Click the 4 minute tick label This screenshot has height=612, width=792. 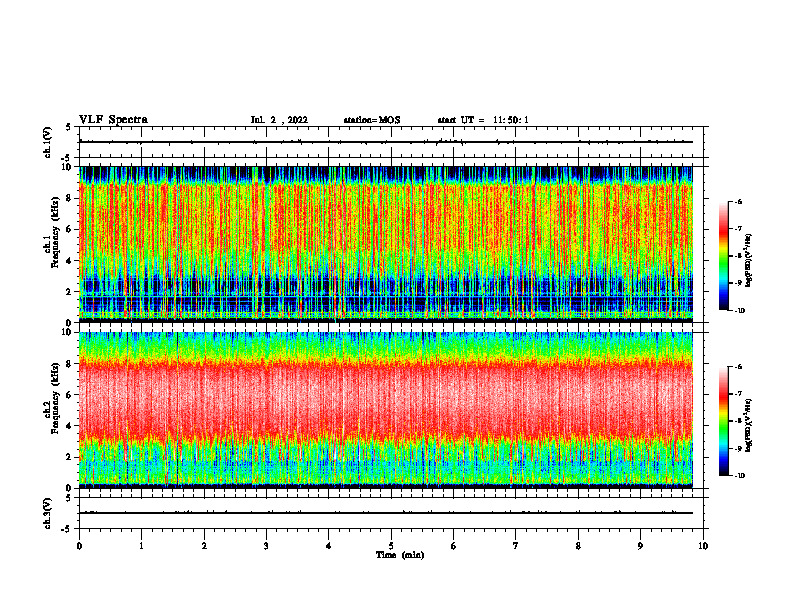click(x=328, y=546)
